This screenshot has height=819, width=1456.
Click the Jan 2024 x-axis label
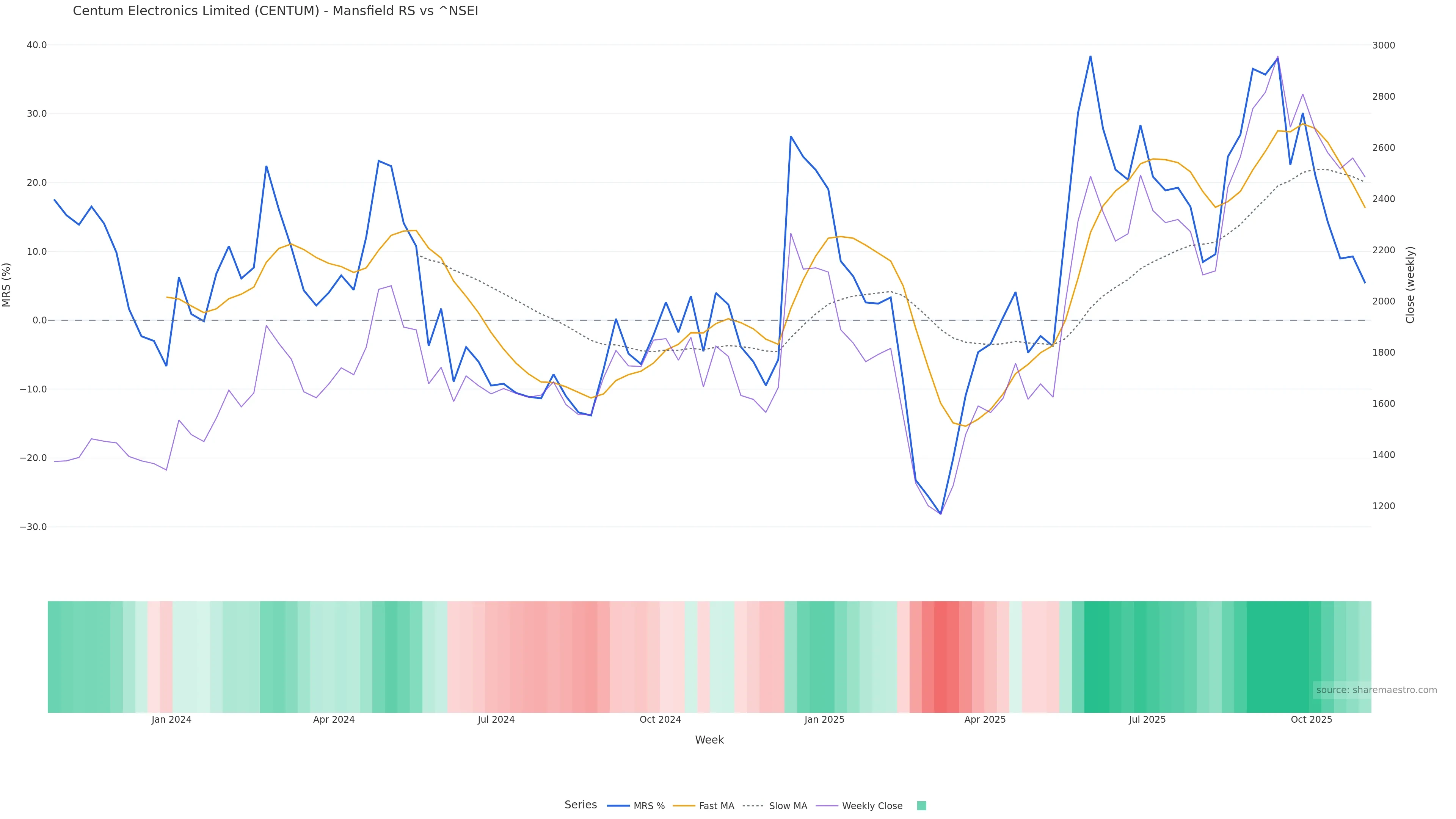pos(171,720)
